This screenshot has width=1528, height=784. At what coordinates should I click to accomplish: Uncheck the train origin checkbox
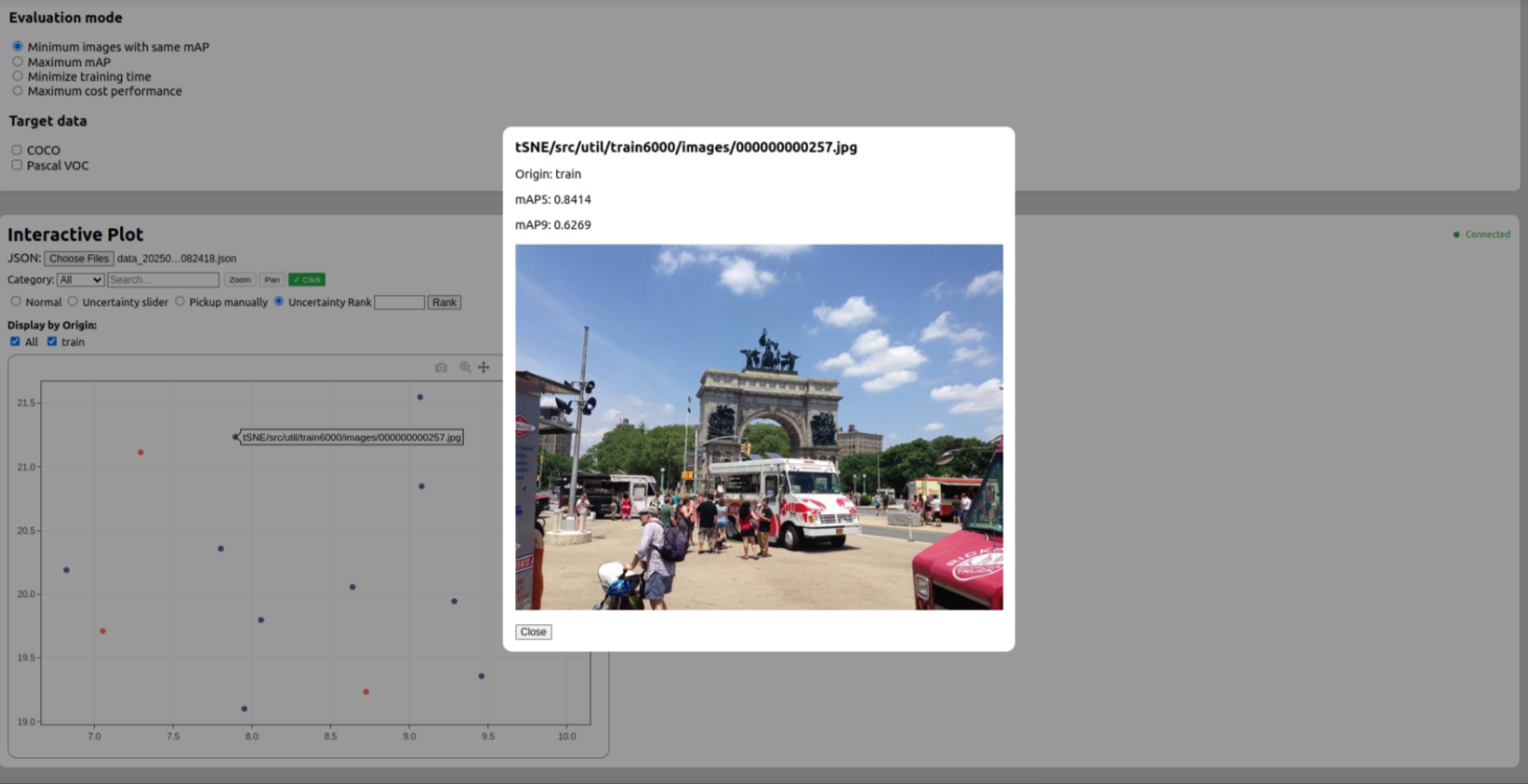(x=52, y=342)
